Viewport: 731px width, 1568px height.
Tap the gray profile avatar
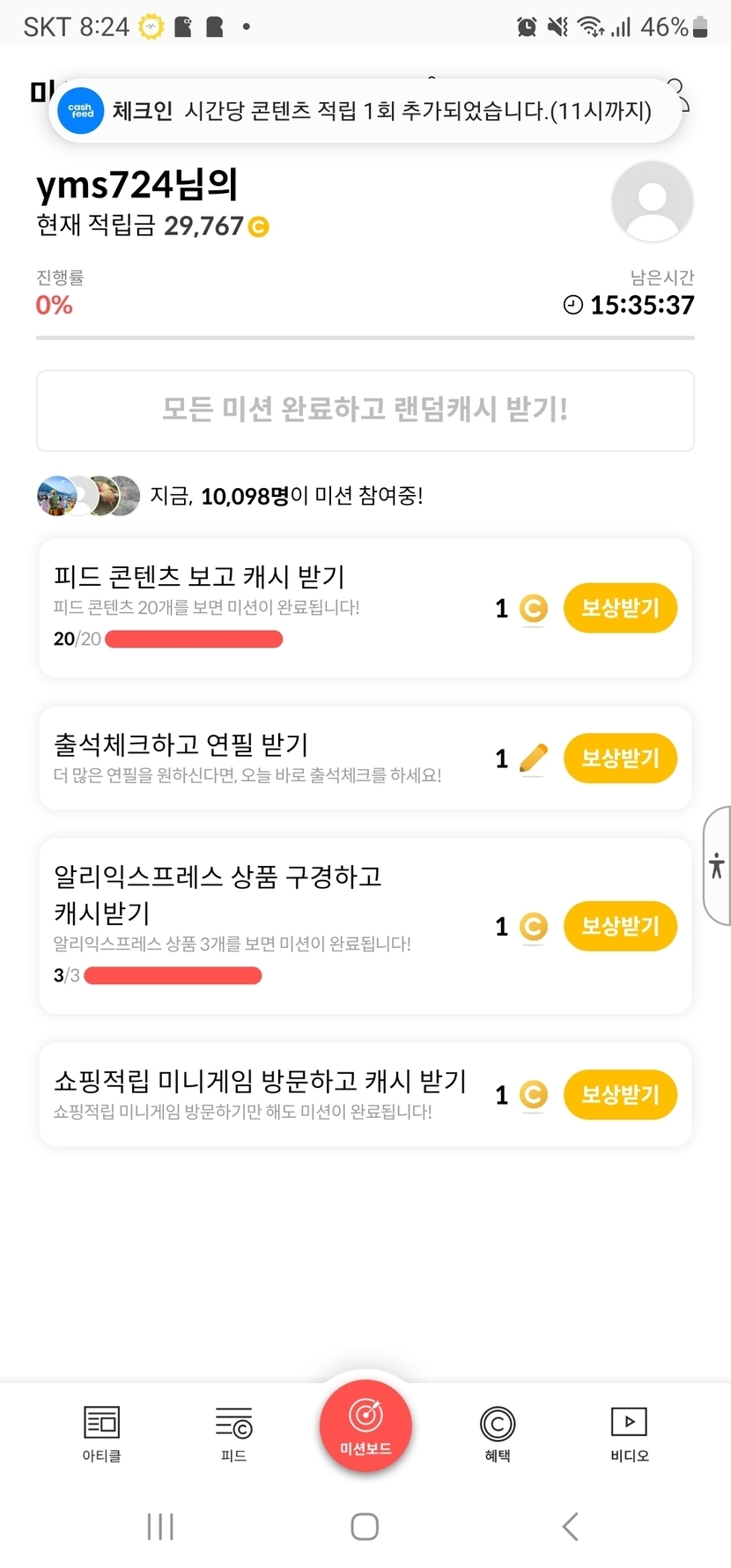tap(652, 202)
